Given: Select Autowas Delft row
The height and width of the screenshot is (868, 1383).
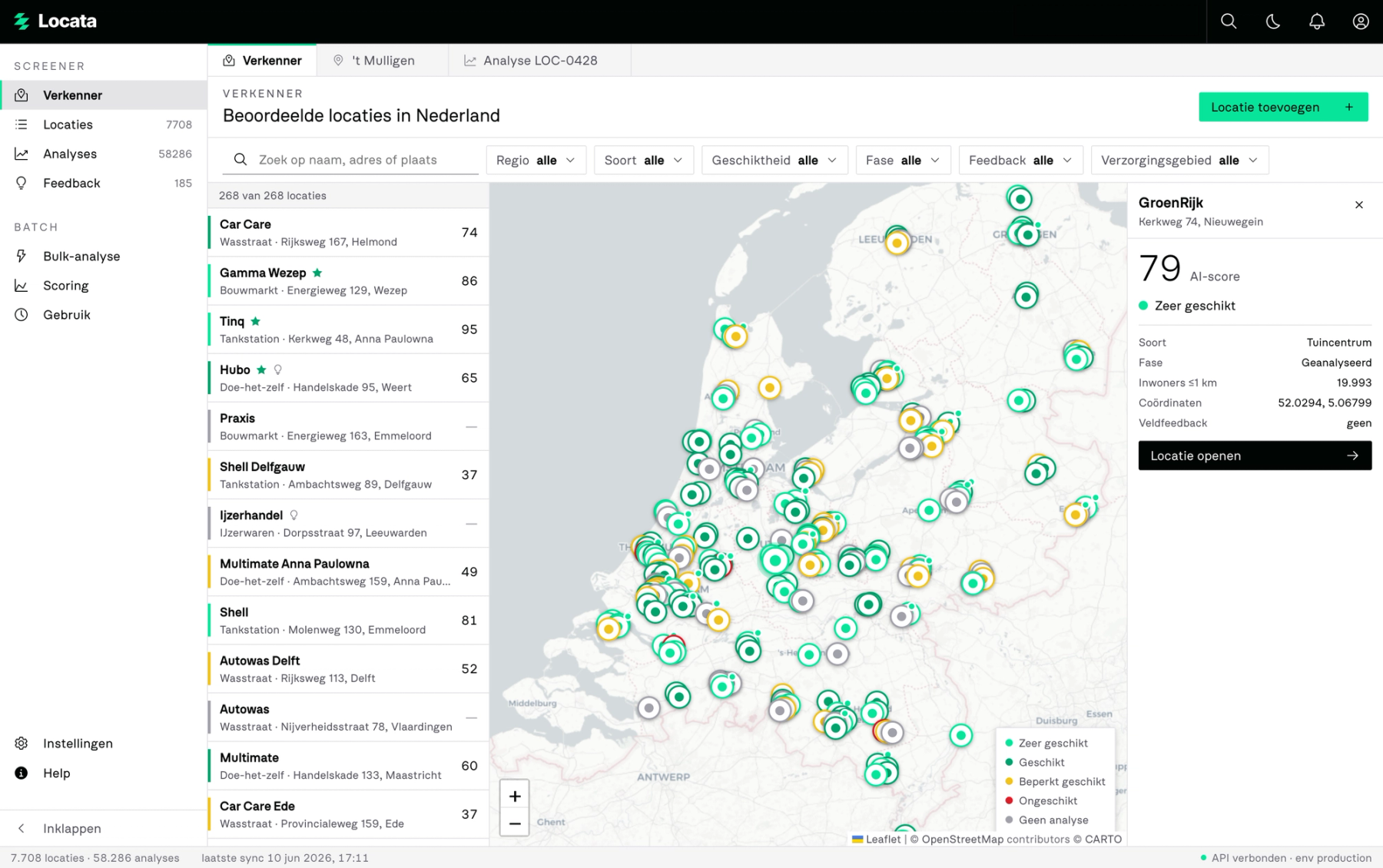Looking at the screenshot, I should click(x=348, y=668).
